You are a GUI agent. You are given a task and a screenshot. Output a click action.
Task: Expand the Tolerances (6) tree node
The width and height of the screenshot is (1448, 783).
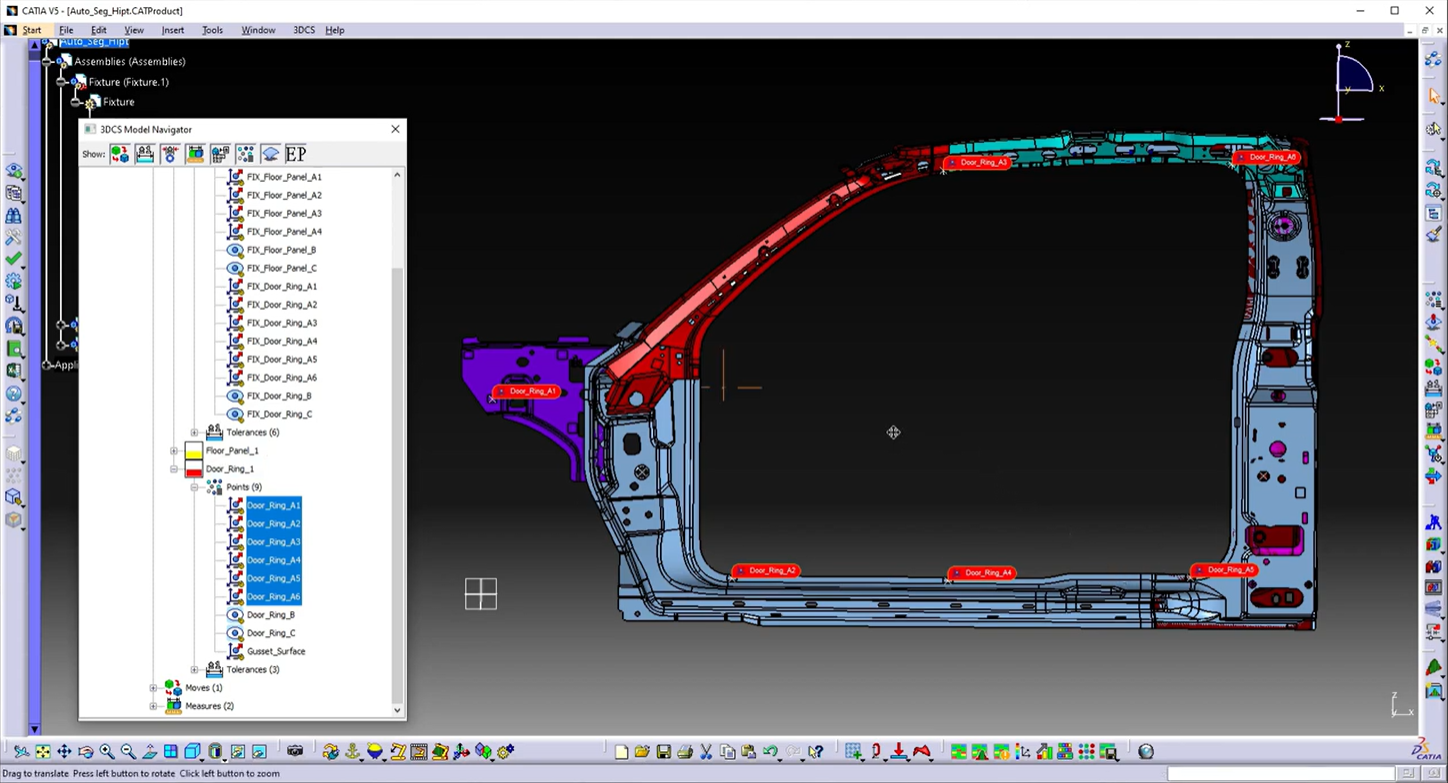tap(194, 432)
